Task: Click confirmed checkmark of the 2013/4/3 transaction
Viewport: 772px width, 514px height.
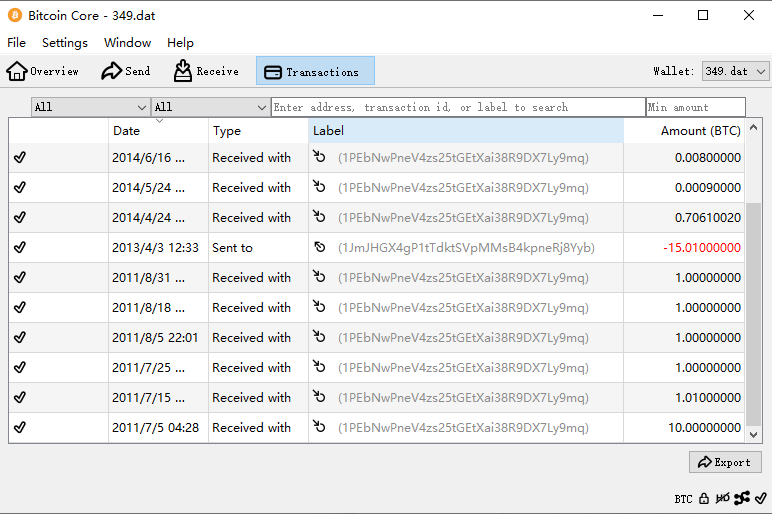Action: click(x=20, y=247)
